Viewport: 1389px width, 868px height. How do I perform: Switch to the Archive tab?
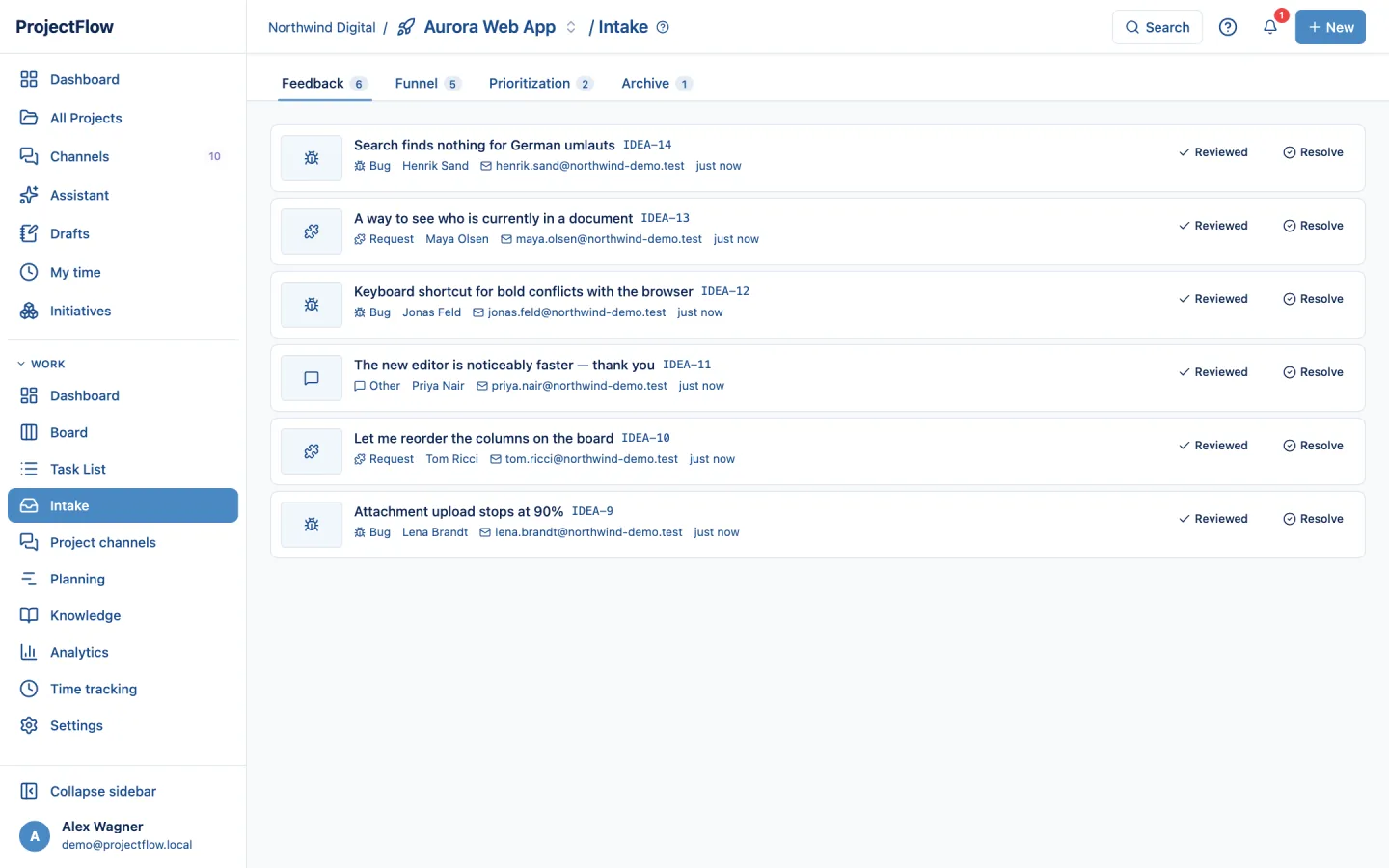tap(656, 84)
